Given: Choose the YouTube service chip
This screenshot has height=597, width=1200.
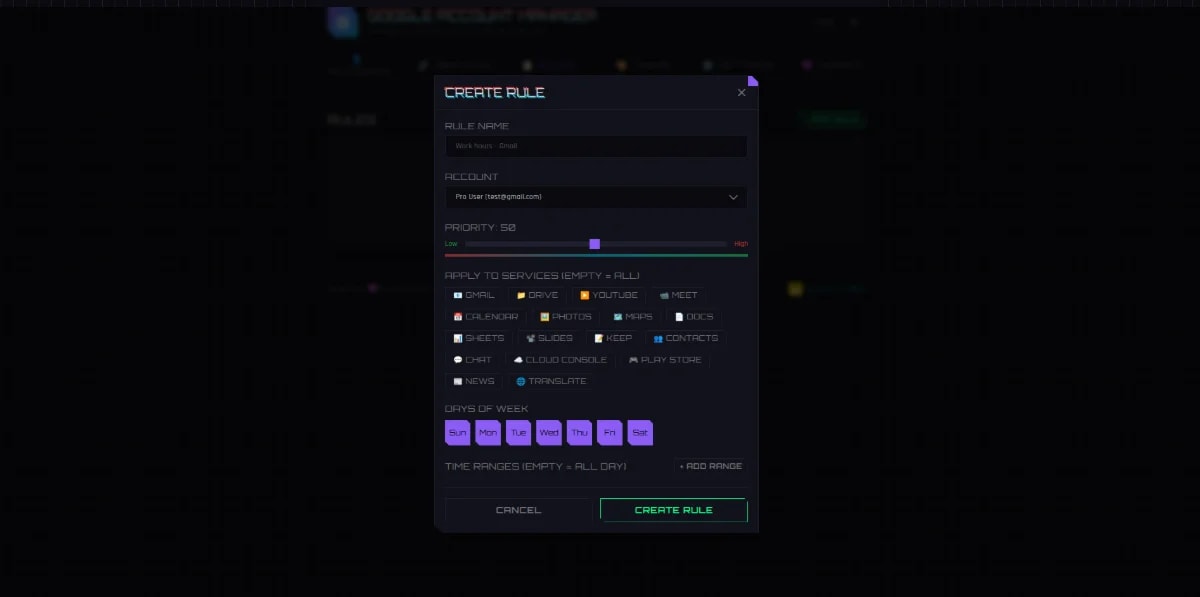Looking at the screenshot, I should coord(609,295).
